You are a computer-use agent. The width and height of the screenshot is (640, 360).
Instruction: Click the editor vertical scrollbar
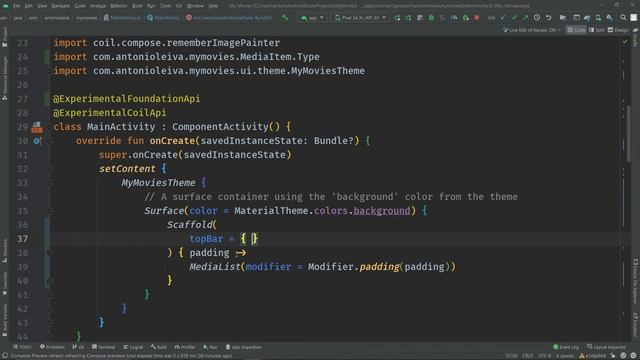click(x=629, y=133)
